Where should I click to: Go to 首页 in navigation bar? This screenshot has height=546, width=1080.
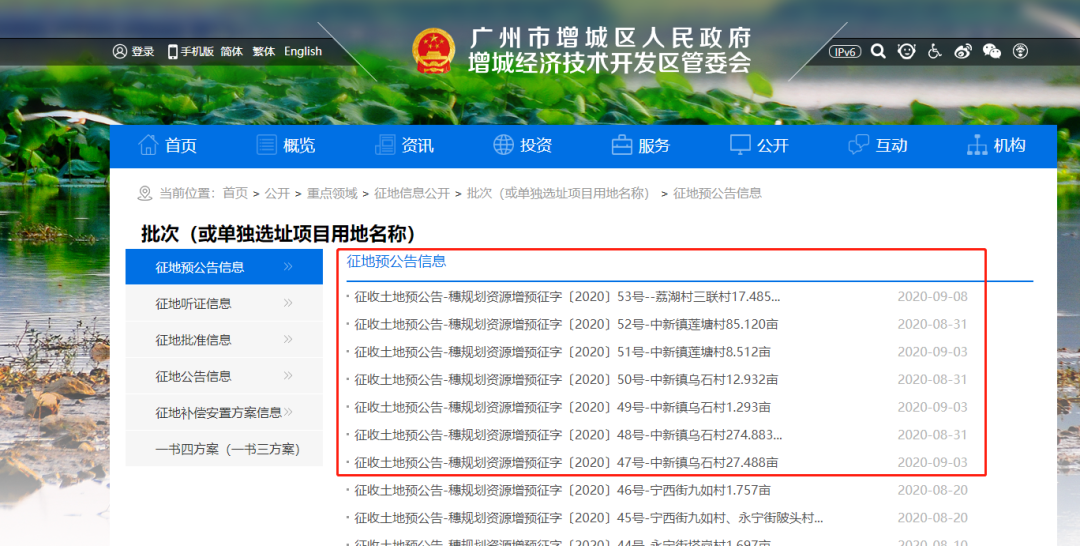[x=168, y=145]
